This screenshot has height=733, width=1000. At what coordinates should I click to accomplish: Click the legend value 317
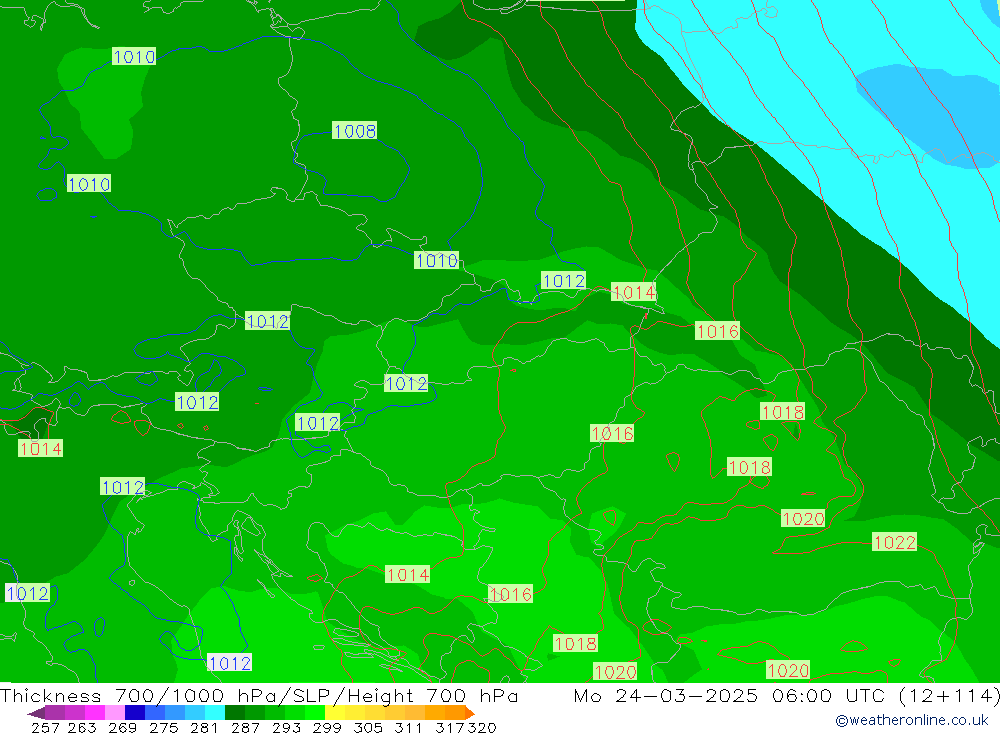tap(450, 727)
